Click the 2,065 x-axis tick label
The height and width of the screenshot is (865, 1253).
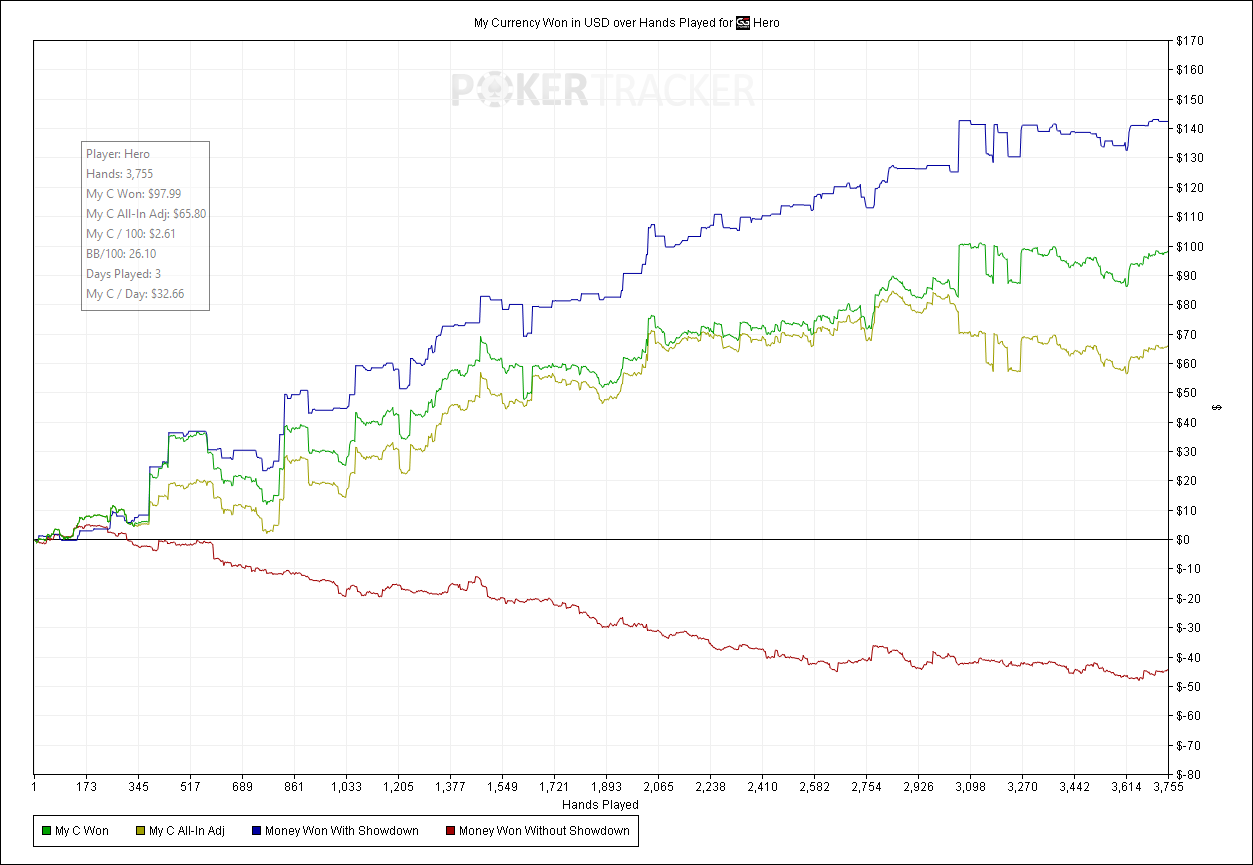pyautogui.click(x=659, y=787)
